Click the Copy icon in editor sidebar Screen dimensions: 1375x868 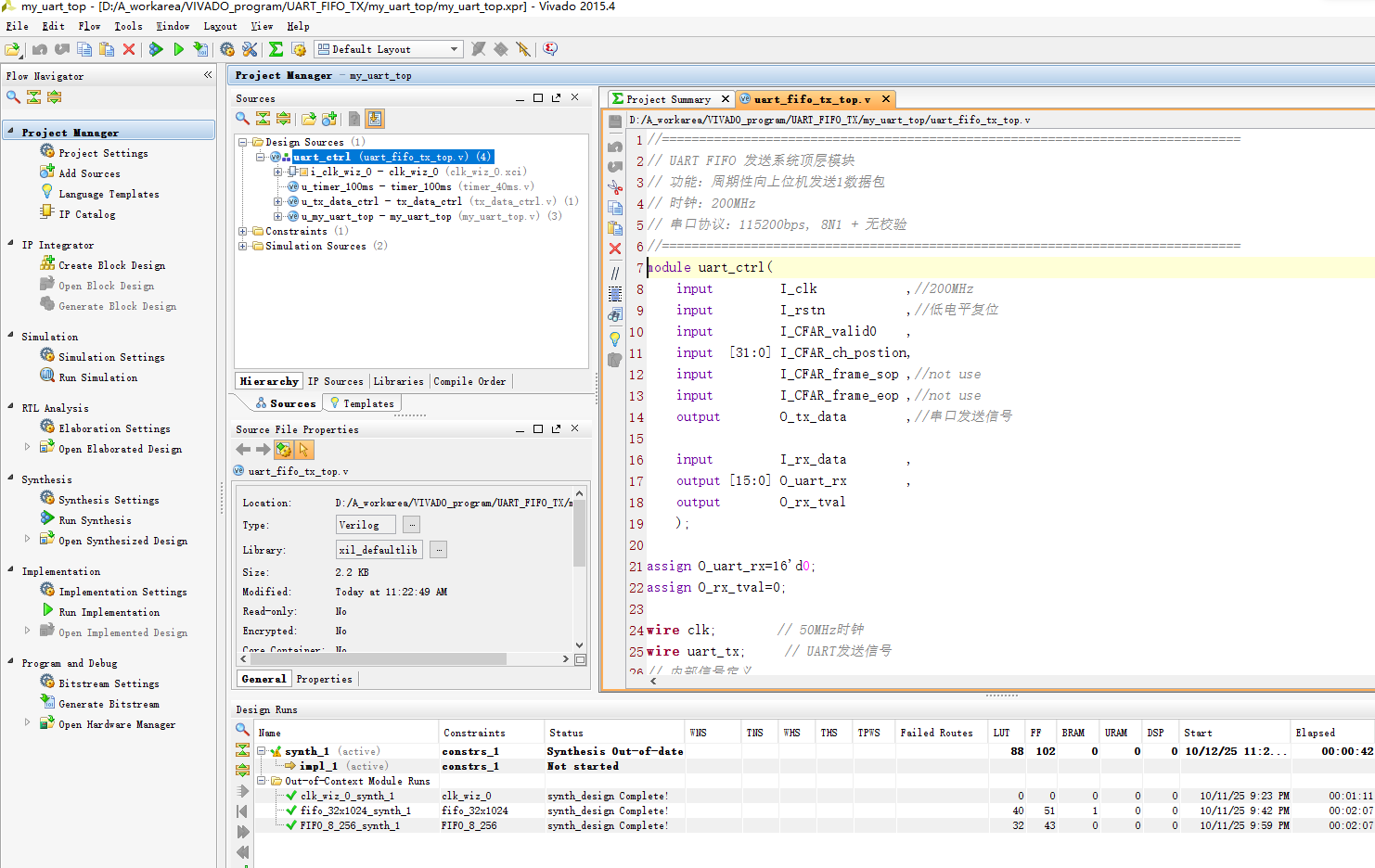point(614,208)
